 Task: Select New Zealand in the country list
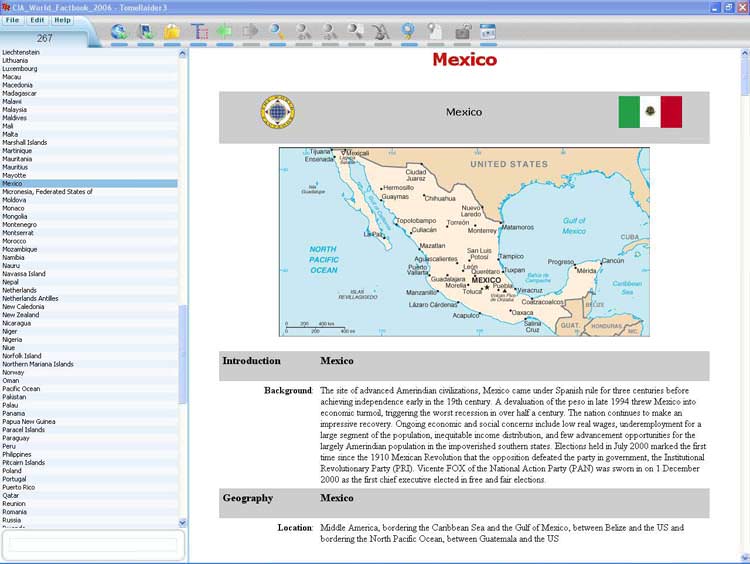point(21,315)
